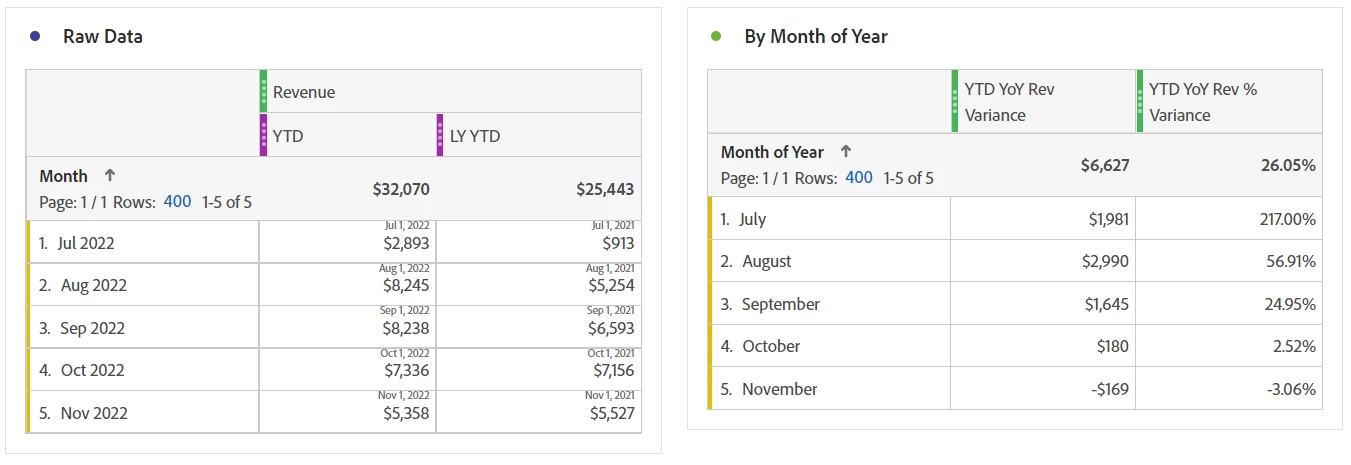Select the By Month of Year title

tap(815, 36)
